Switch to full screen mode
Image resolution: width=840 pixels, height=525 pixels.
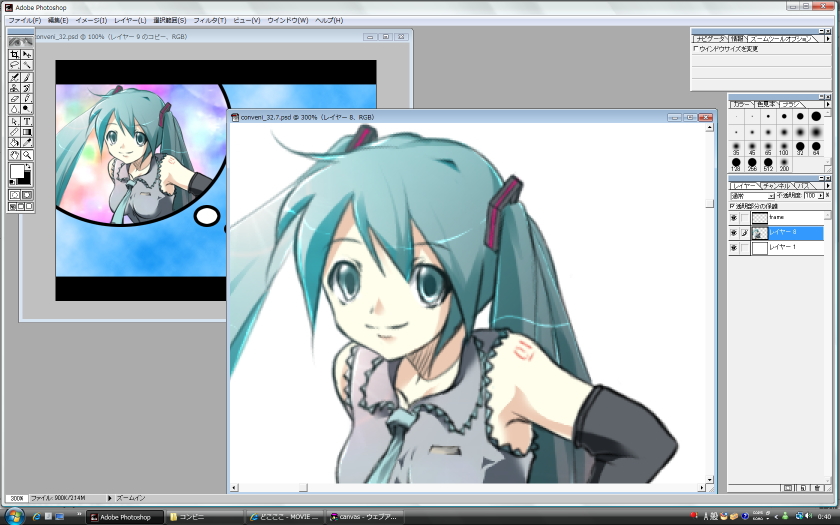pos(29,206)
